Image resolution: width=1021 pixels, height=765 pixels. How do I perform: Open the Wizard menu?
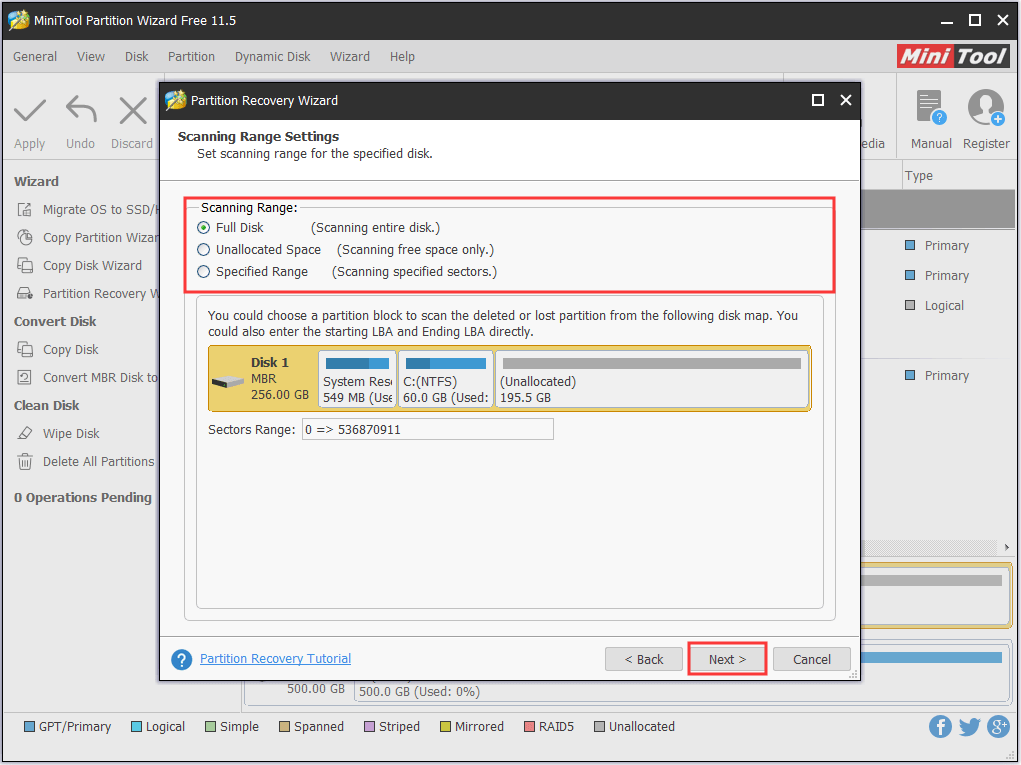(350, 57)
